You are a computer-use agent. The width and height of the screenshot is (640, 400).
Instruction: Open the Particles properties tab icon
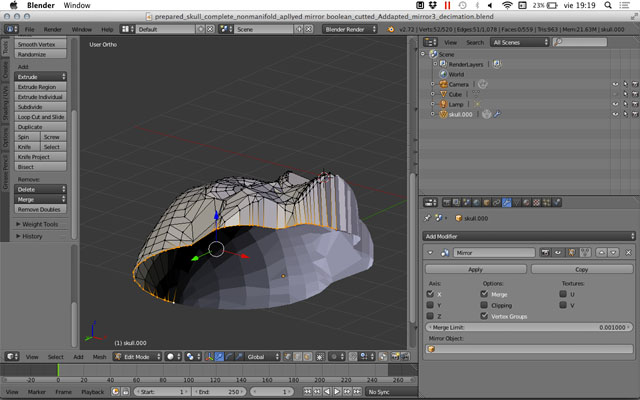(x=547, y=202)
